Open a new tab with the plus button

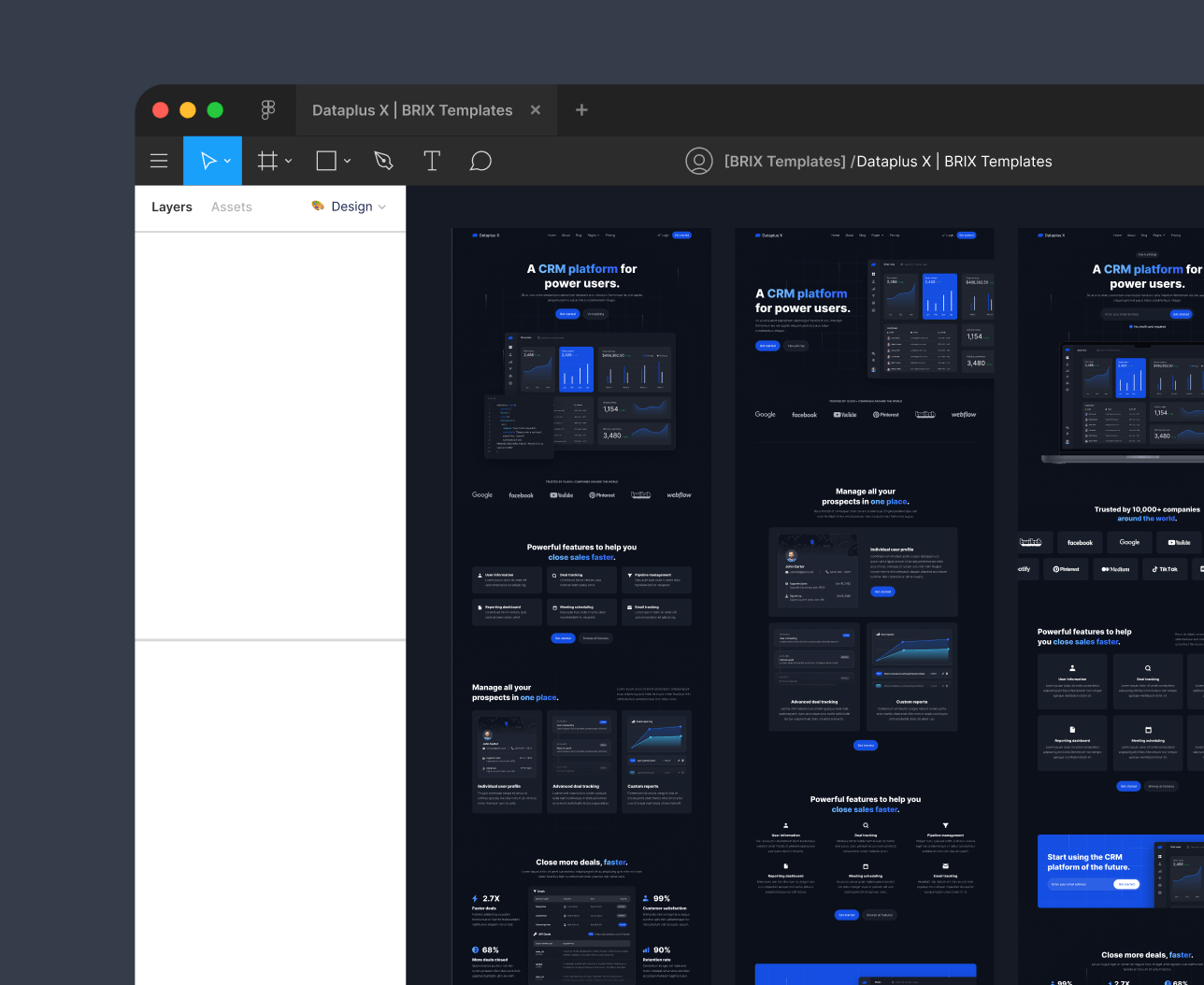[581, 110]
